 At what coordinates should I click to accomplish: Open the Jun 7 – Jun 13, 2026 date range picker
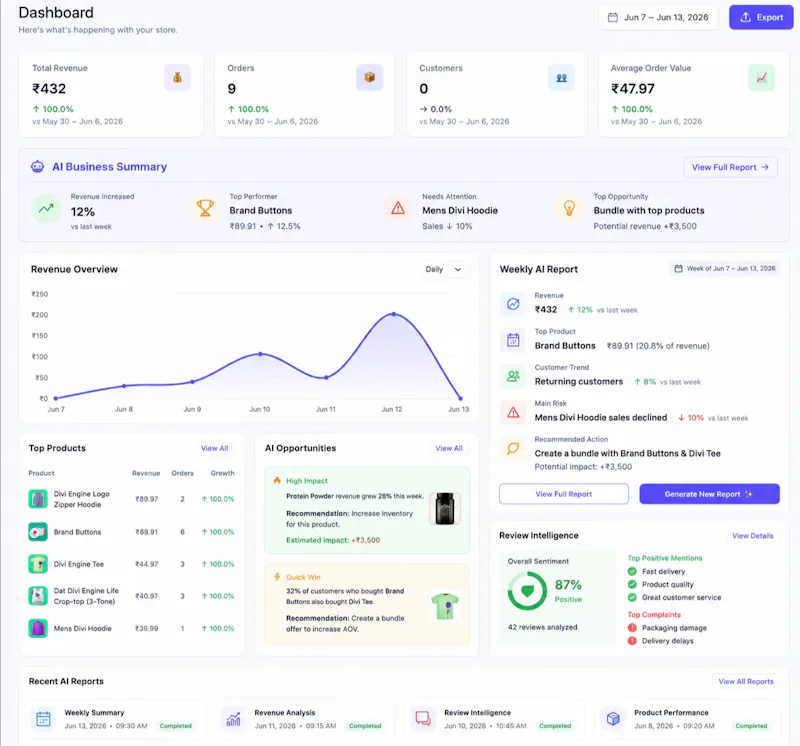[x=658, y=17]
